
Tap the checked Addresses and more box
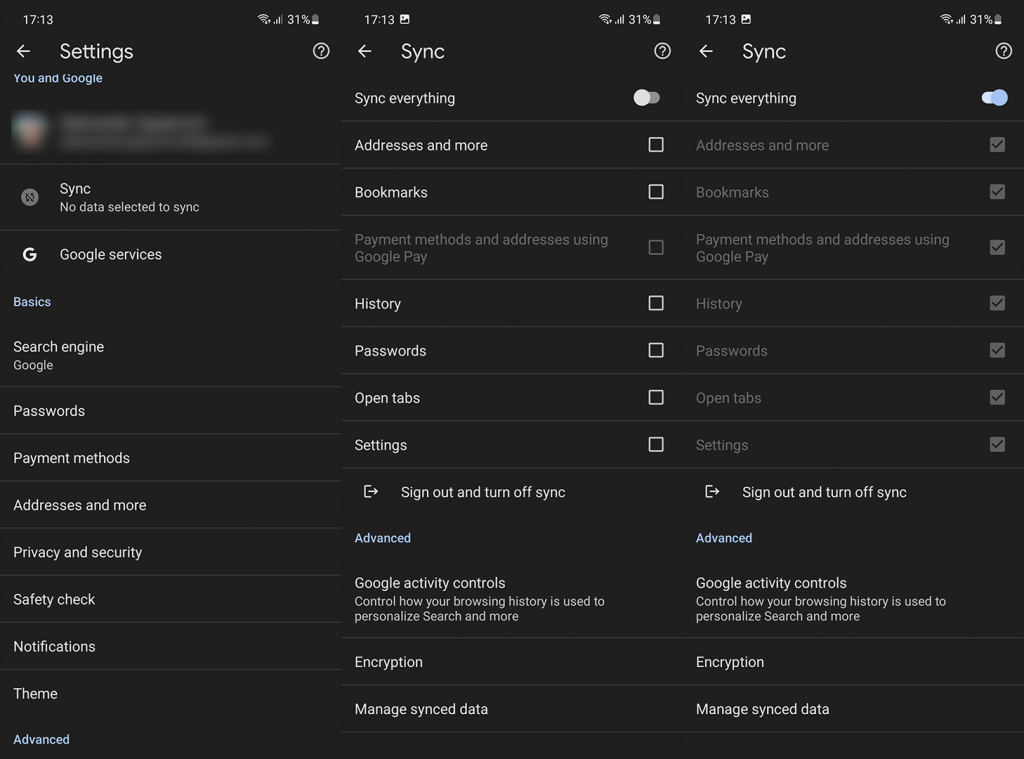(x=997, y=144)
